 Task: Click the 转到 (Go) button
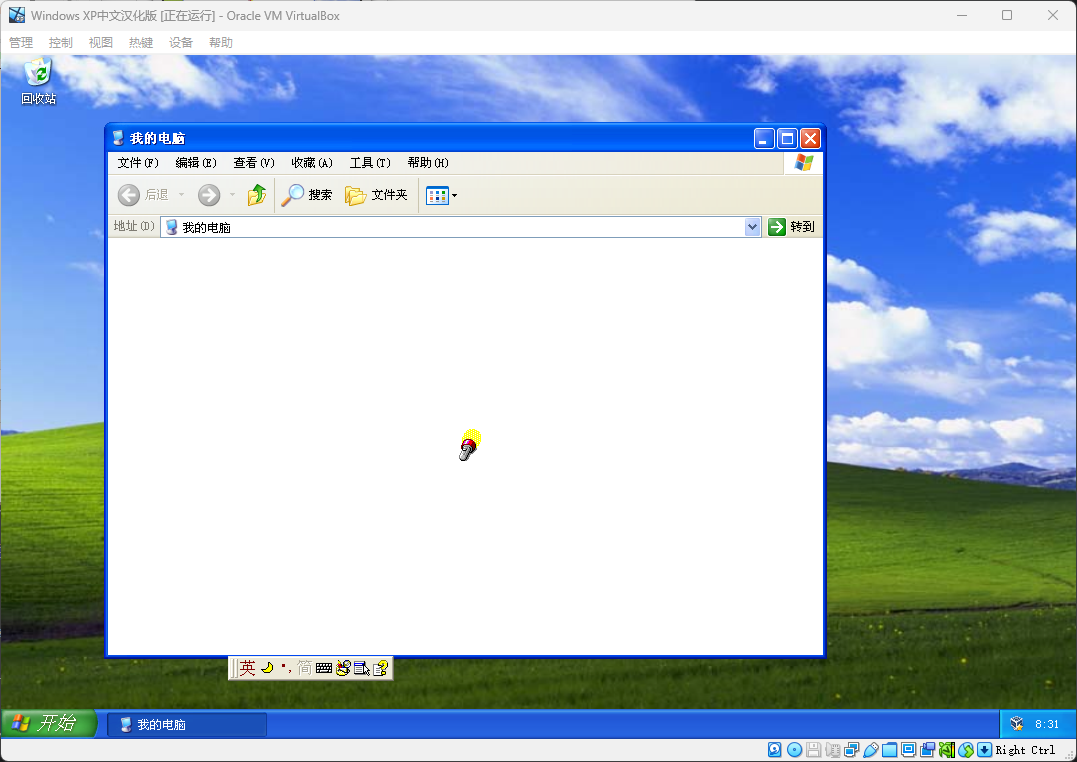[x=792, y=227]
